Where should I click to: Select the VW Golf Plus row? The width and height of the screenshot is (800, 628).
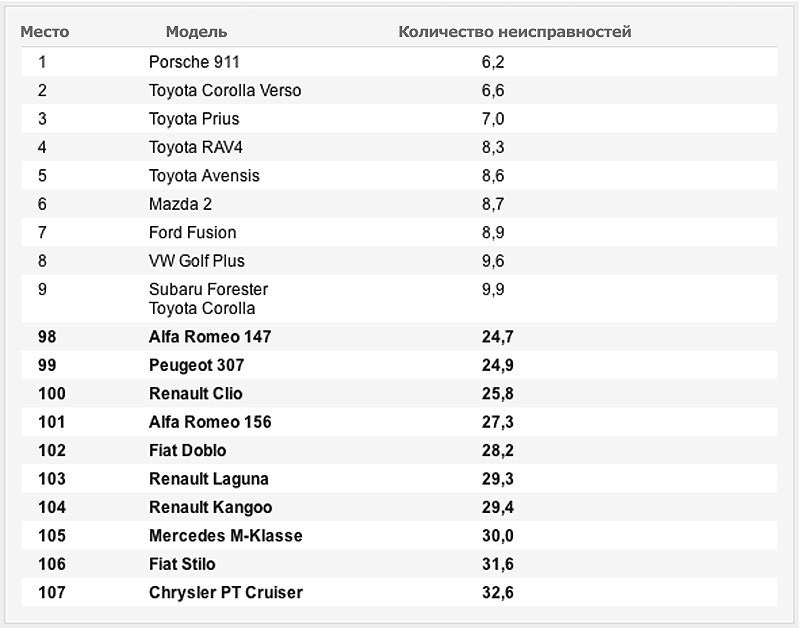tap(399, 261)
